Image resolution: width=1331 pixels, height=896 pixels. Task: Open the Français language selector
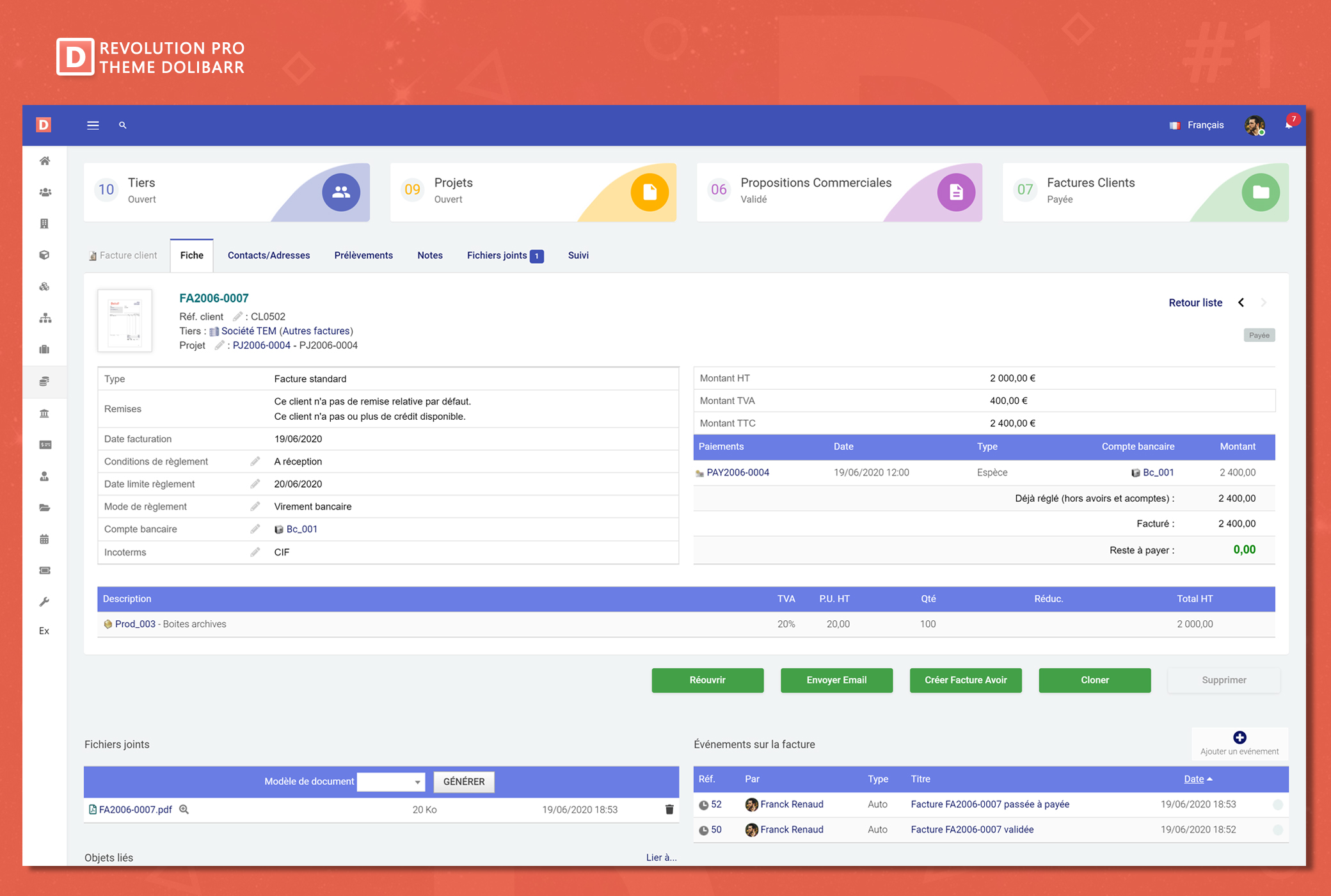click(x=1197, y=125)
